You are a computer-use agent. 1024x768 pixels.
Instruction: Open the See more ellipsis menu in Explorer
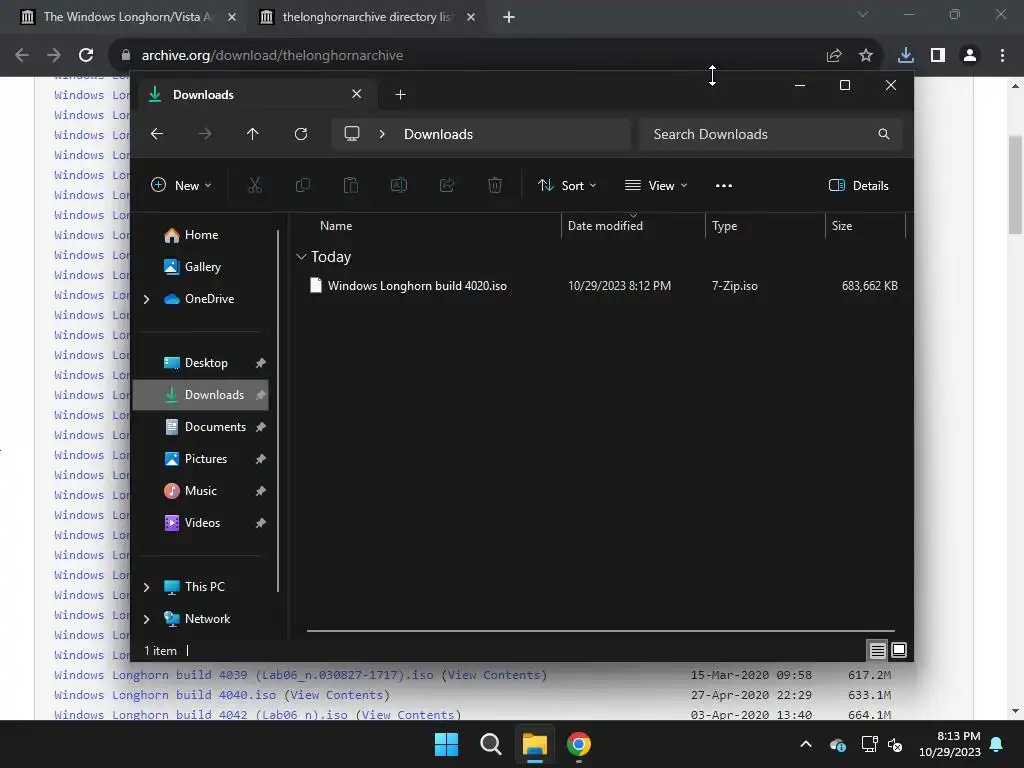(724, 185)
